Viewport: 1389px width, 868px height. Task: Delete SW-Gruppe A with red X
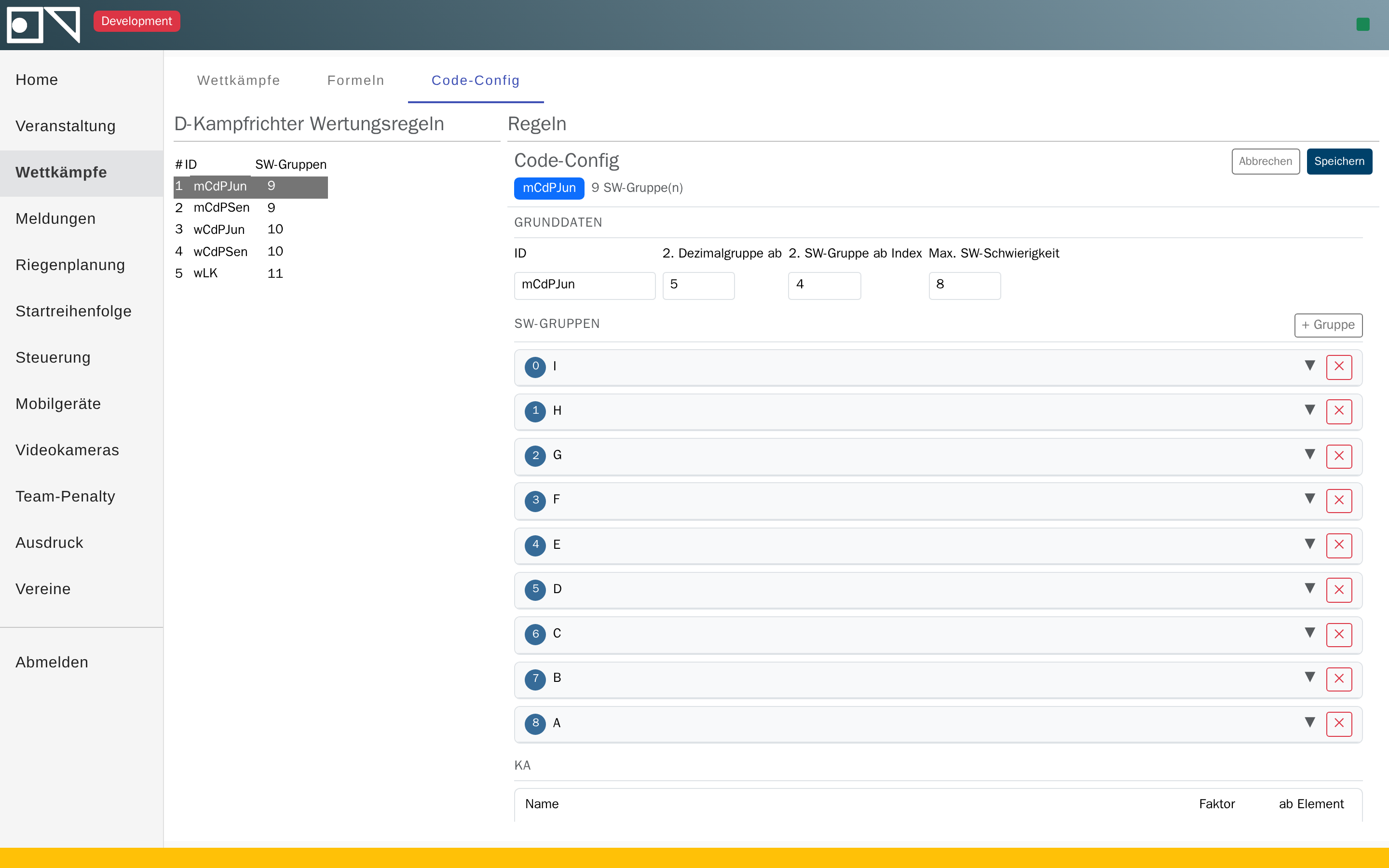coord(1338,723)
